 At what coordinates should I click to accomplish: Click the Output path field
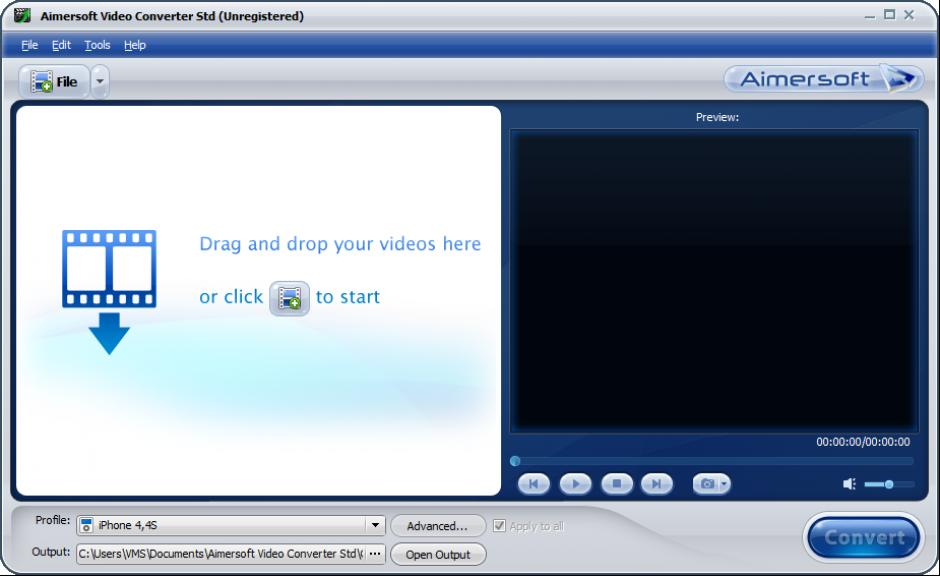(x=221, y=554)
